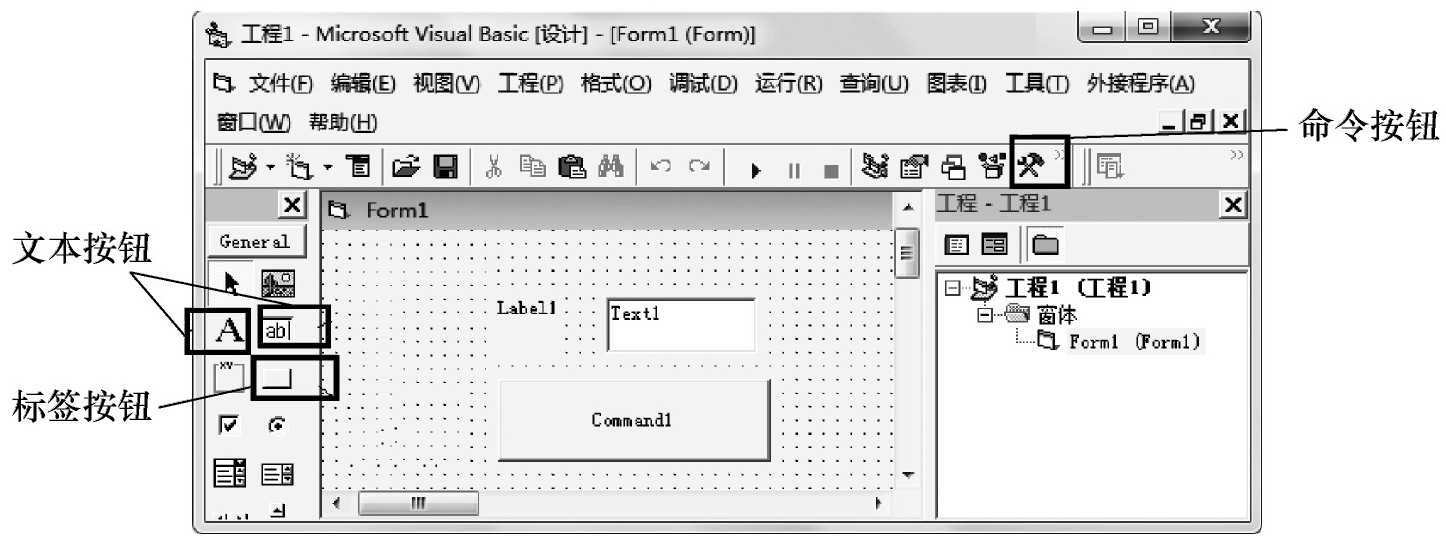Open the 调试(D) menu
This screenshot has width=1446, height=538.
(x=703, y=84)
